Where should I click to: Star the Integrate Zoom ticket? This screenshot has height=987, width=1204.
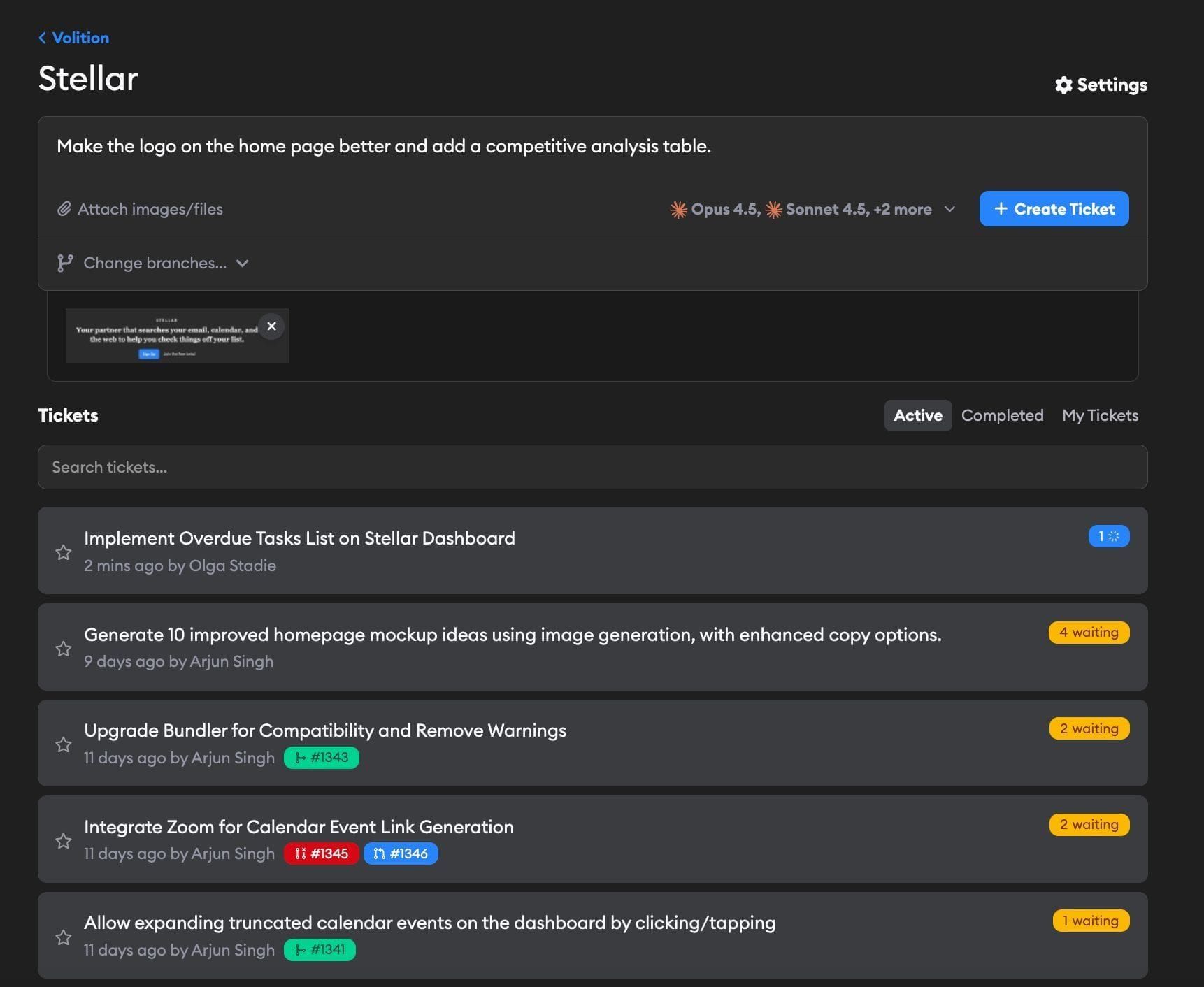(64, 841)
